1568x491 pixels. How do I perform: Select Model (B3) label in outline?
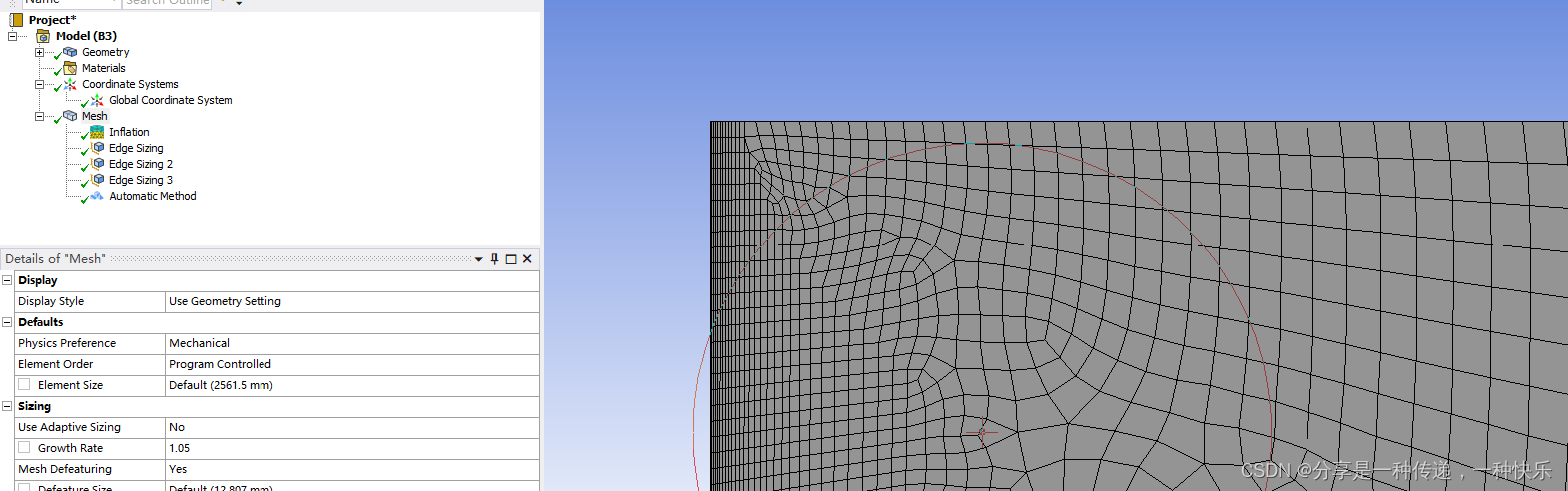pyautogui.click(x=86, y=36)
